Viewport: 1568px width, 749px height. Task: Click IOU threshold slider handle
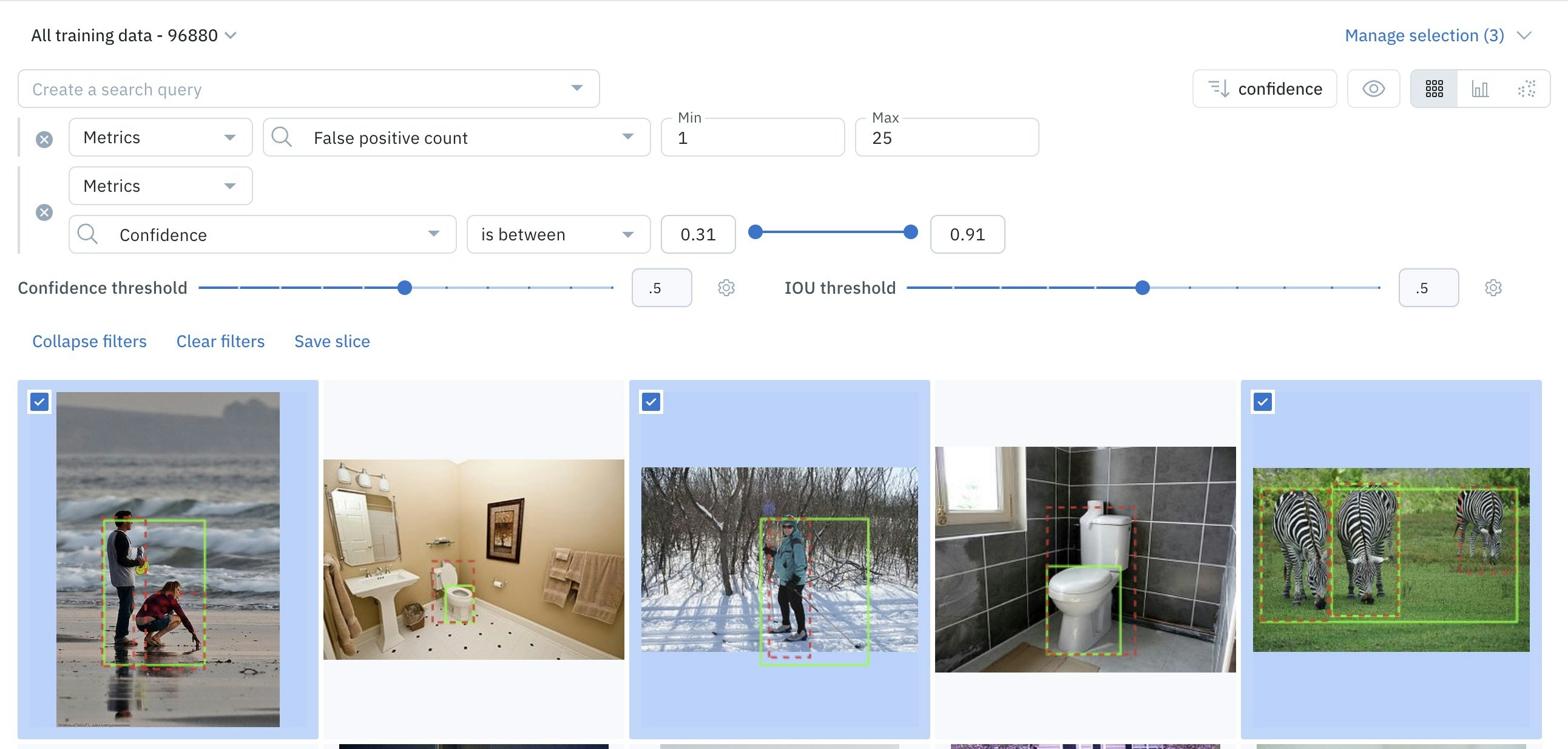tap(1143, 288)
